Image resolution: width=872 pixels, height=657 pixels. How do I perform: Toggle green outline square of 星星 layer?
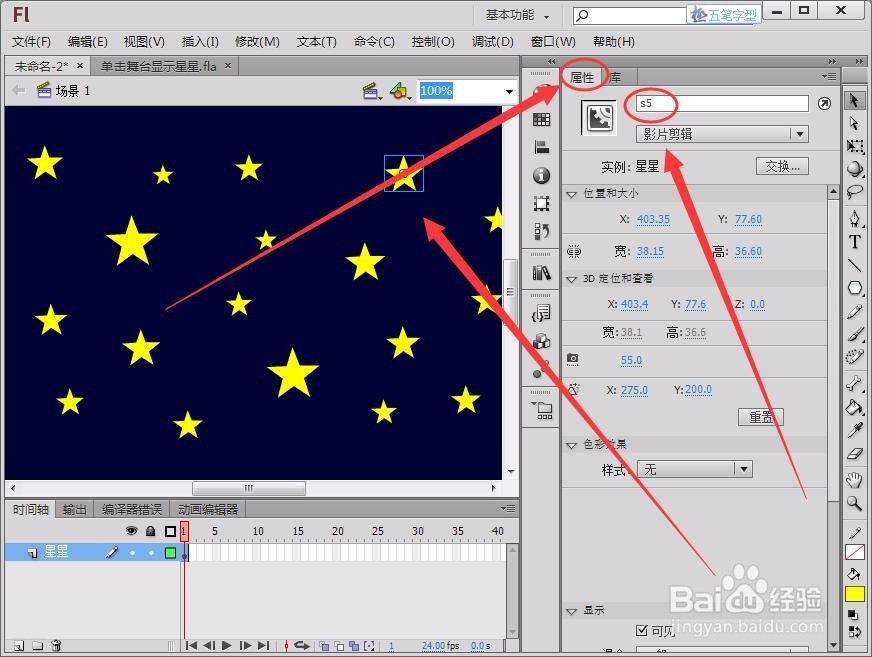coord(170,552)
